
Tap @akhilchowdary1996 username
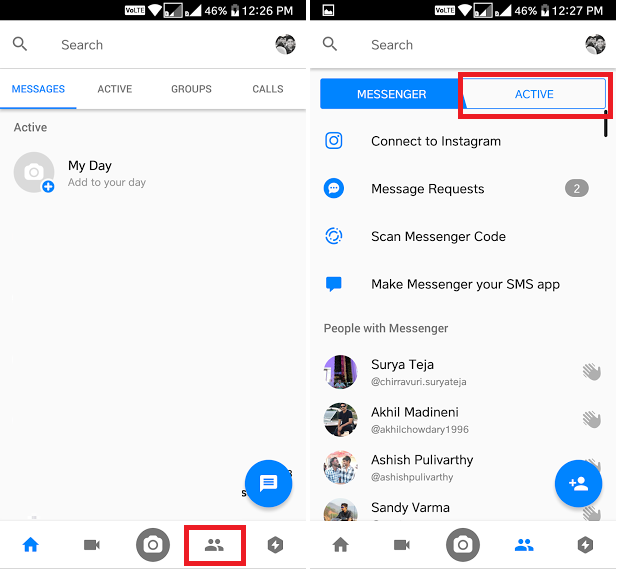click(420, 429)
